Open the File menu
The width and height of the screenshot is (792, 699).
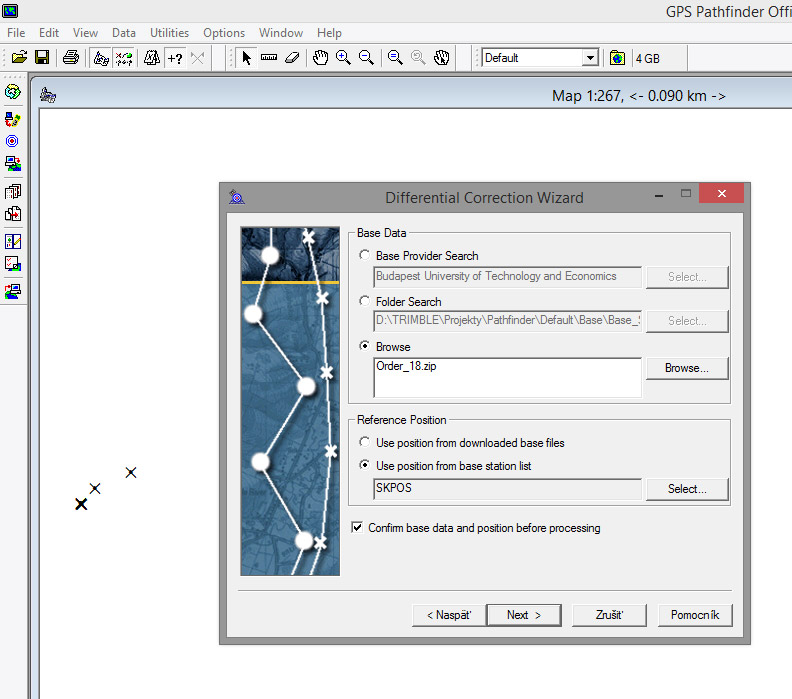pyautogui.click(x=16, y=33)
